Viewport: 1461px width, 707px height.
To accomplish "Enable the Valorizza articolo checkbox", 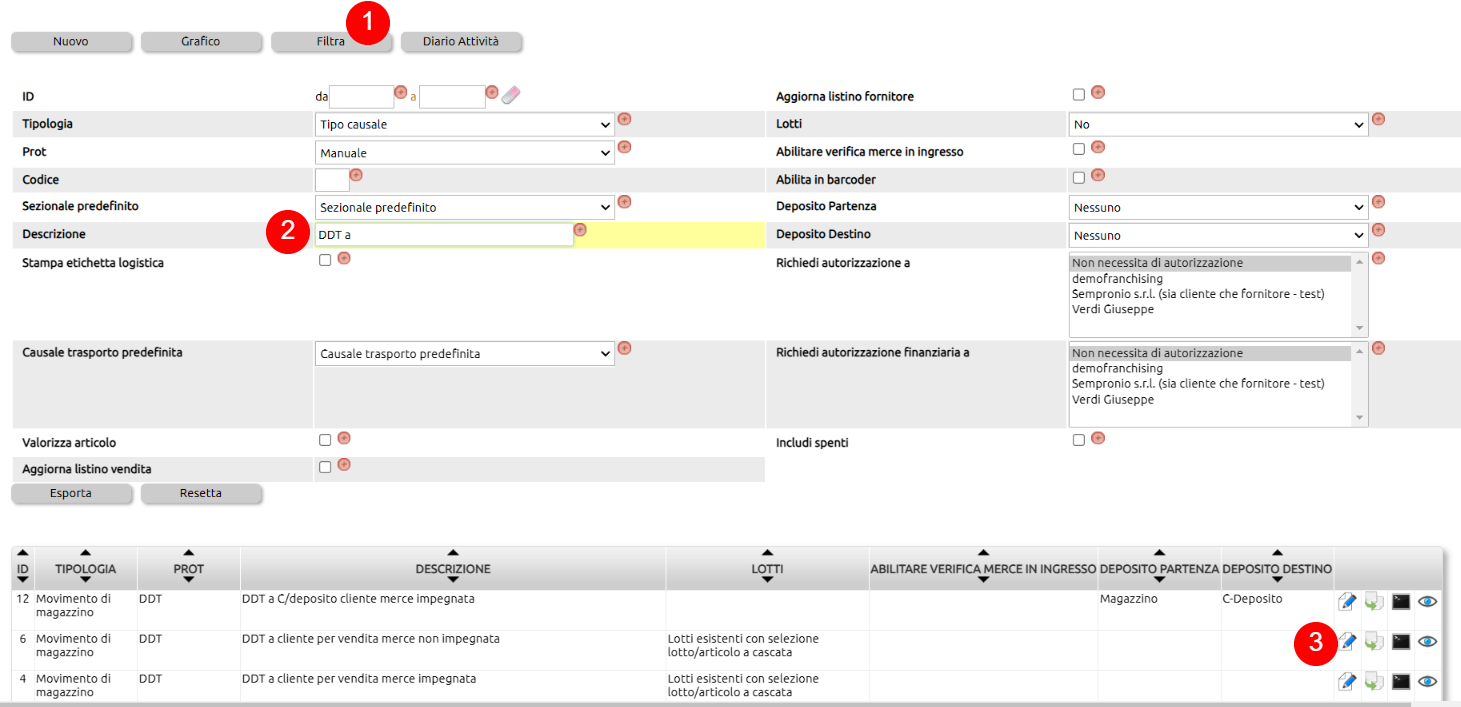I will 324,440.
